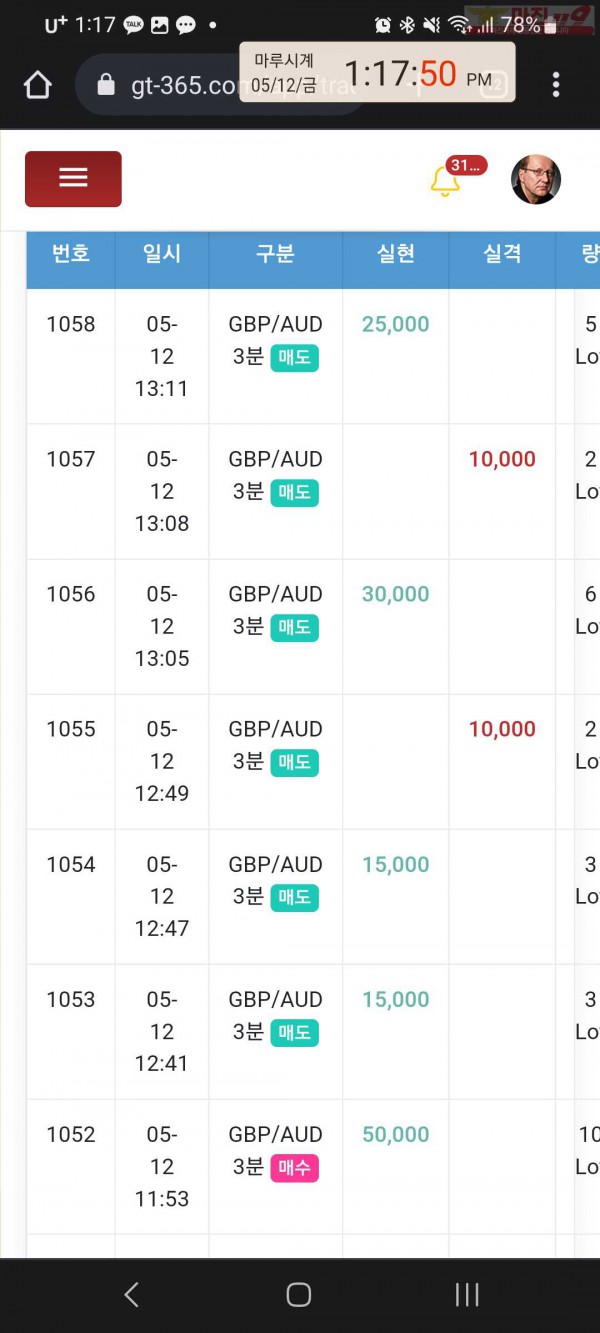Open Chrome three-dot menu
Image resolution: width=600 pixels, height=1333 pixels.
click(556, 85)
